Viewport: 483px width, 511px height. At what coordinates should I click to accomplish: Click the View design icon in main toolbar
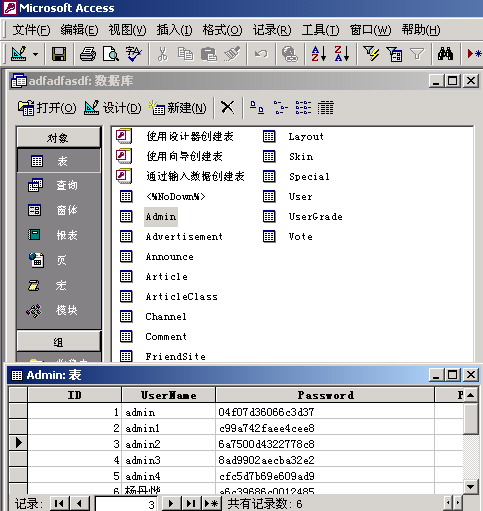pyautogui.click(x=19, y=54)
